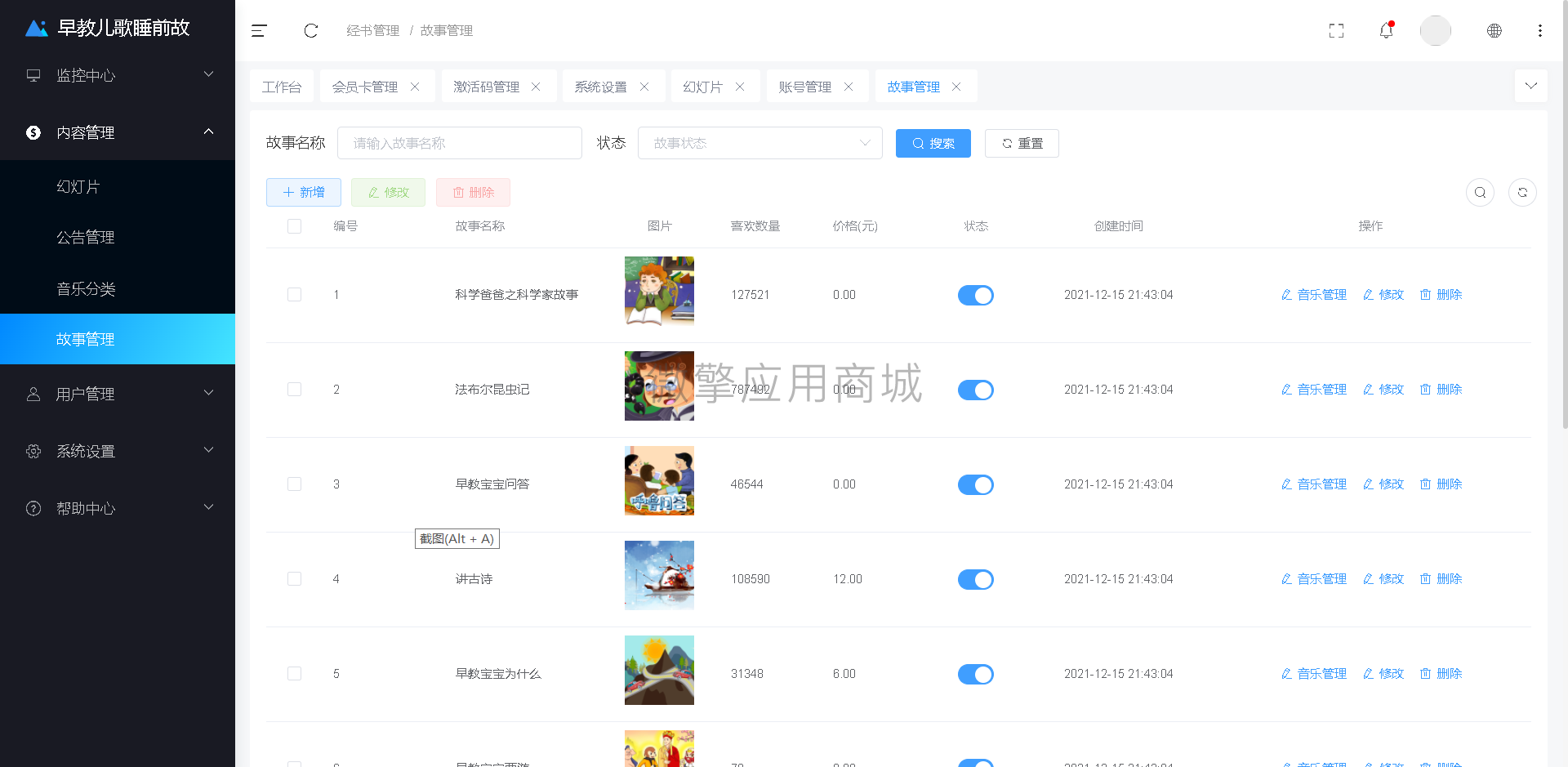Screen dimensions: 1568x767
Task: Close the 账号管理 tab
Action: click(x=849, y=87)
